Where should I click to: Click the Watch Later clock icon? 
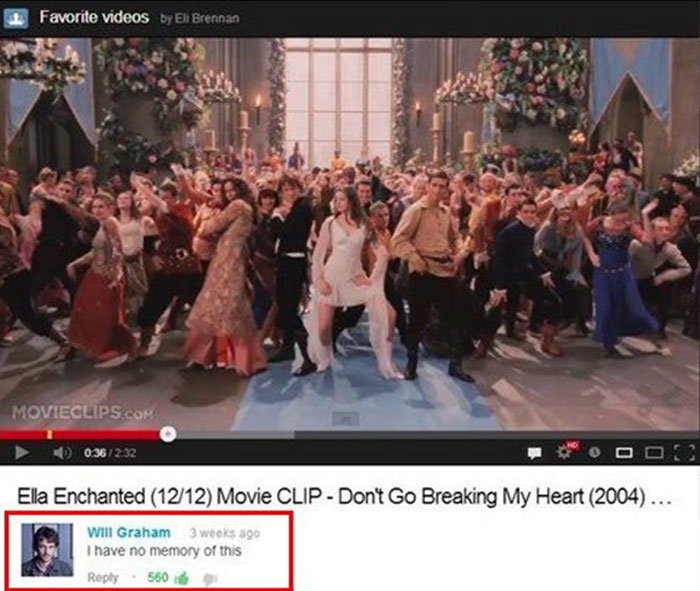594,453
